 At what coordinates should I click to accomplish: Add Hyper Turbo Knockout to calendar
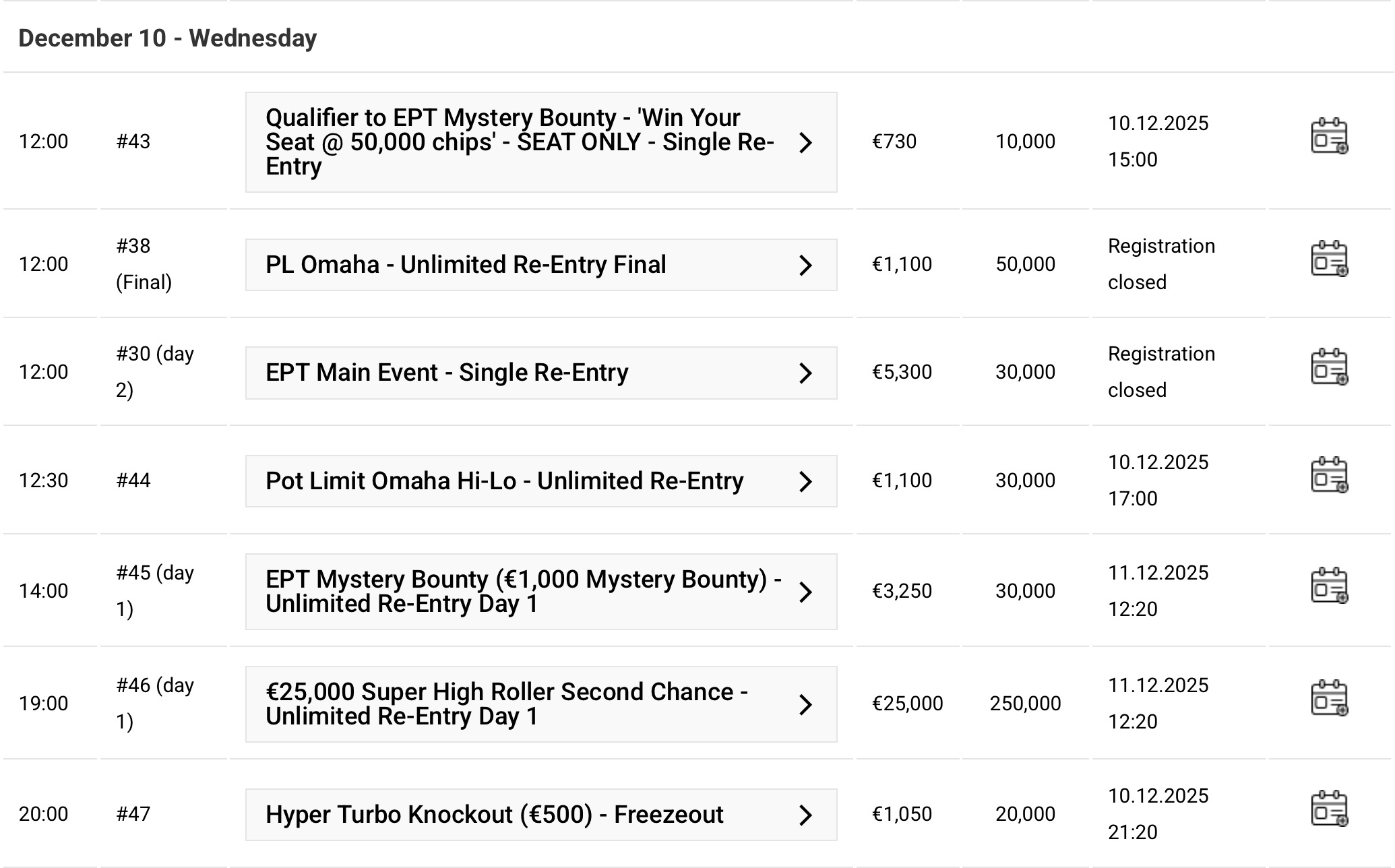tap(1328, 809)
